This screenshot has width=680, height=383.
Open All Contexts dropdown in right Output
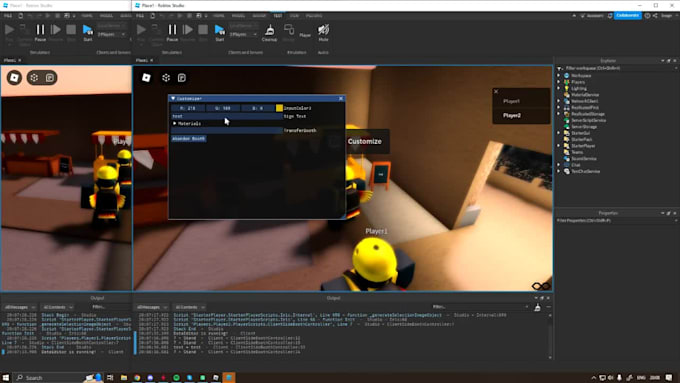click(190, 307)
